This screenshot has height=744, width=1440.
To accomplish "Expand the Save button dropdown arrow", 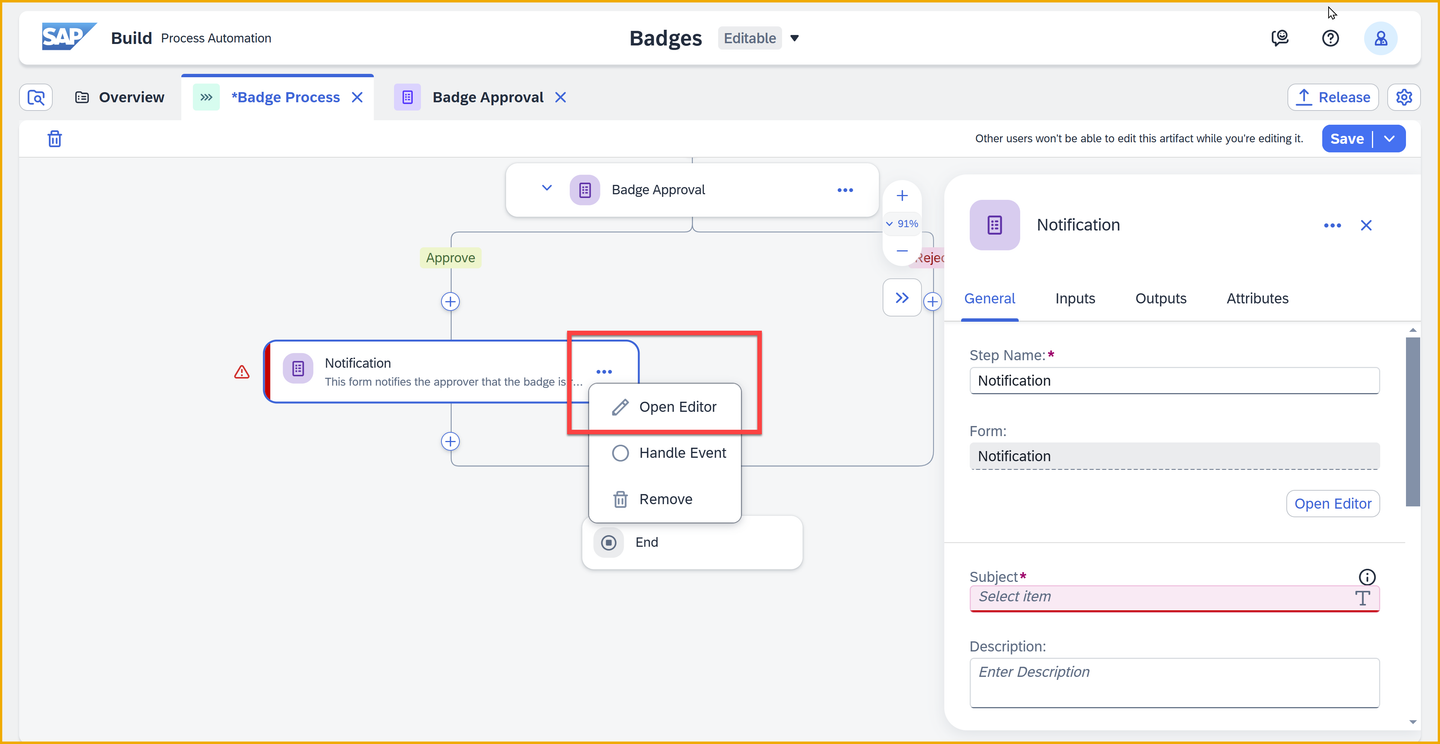I will (x=1389, y=139).
